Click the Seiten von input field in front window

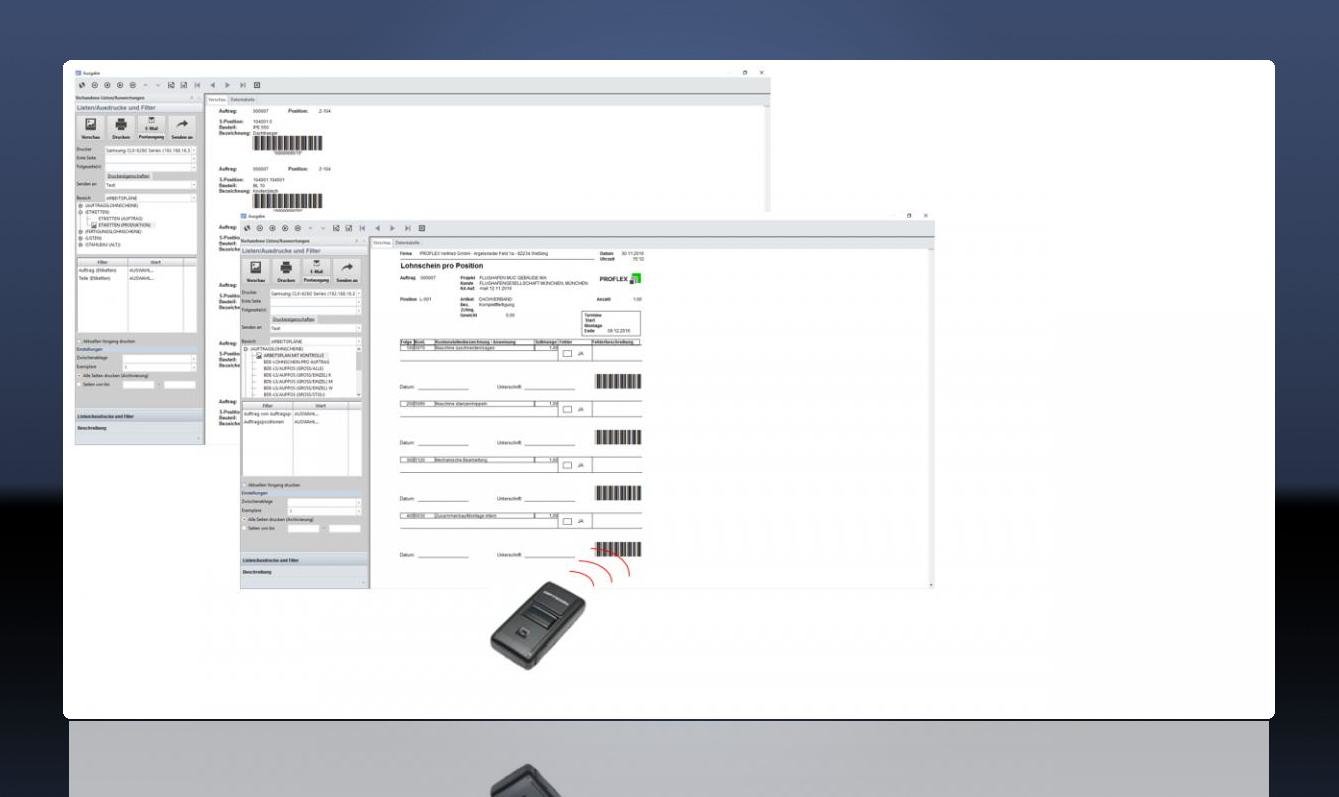(x=304, y=528)
